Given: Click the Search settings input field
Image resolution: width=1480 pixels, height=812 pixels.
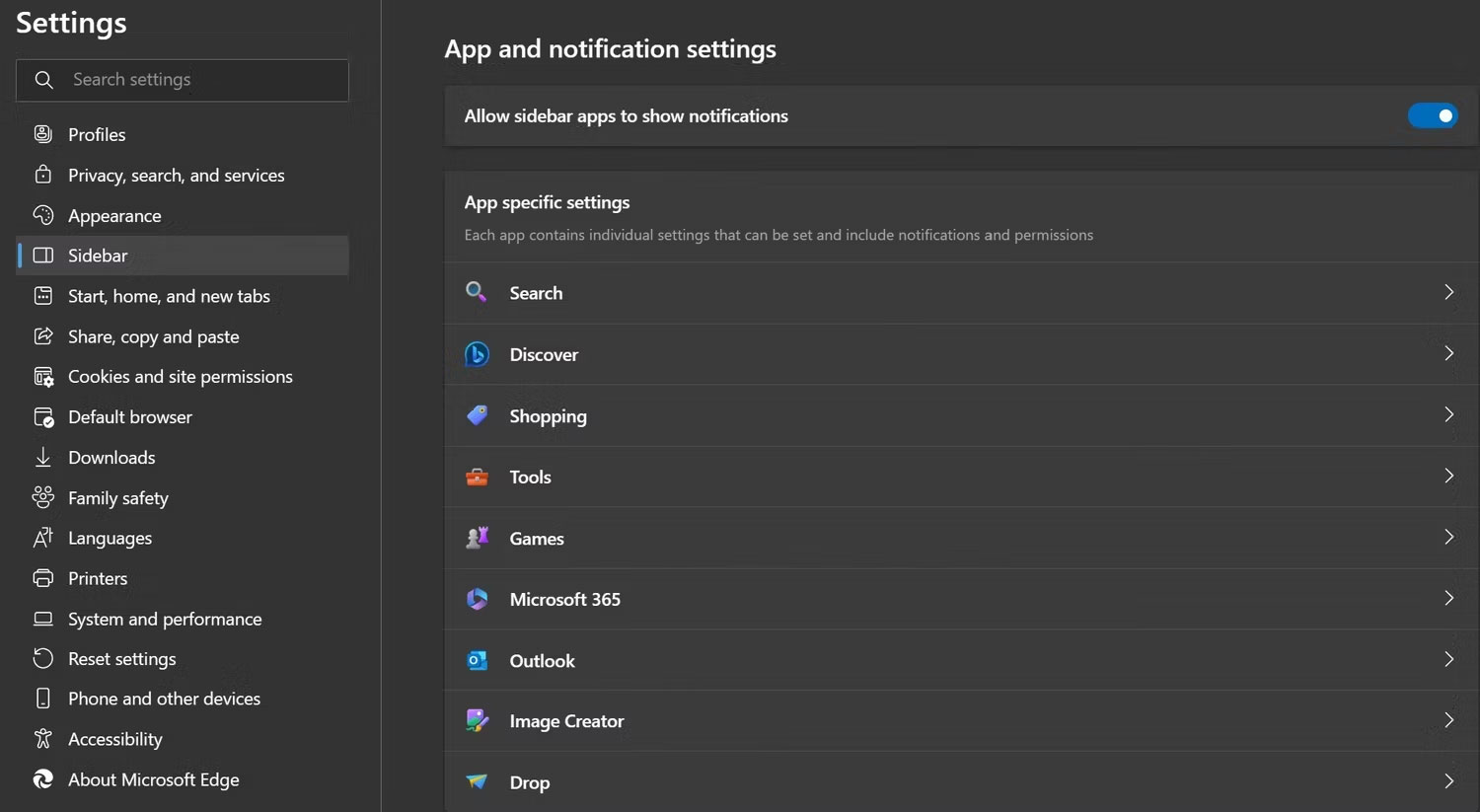Looking at the screenshot, I should pos(183,80).
